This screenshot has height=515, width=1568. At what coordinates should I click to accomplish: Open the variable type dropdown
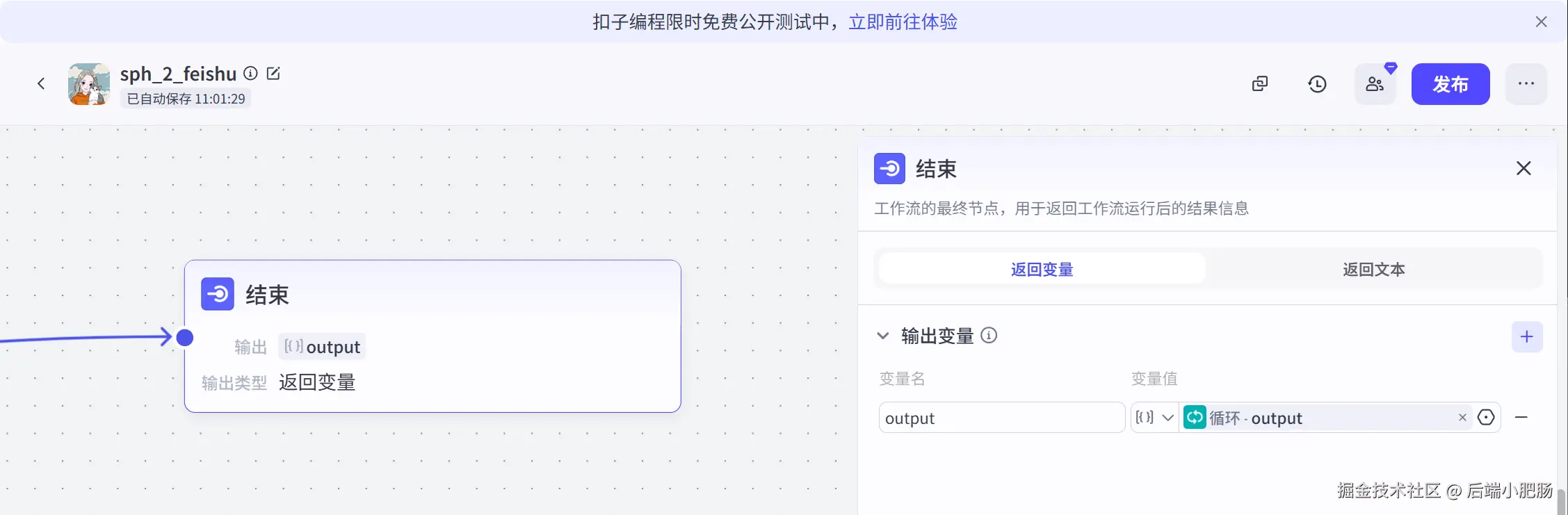1154,418
